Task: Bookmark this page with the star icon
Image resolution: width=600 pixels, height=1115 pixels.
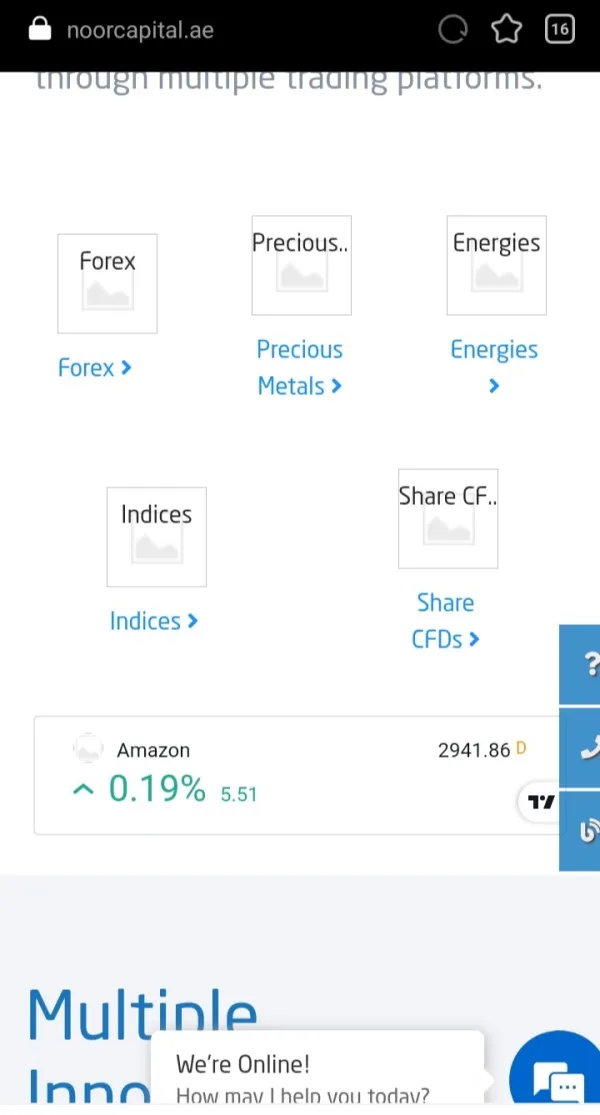Action: 507,30
